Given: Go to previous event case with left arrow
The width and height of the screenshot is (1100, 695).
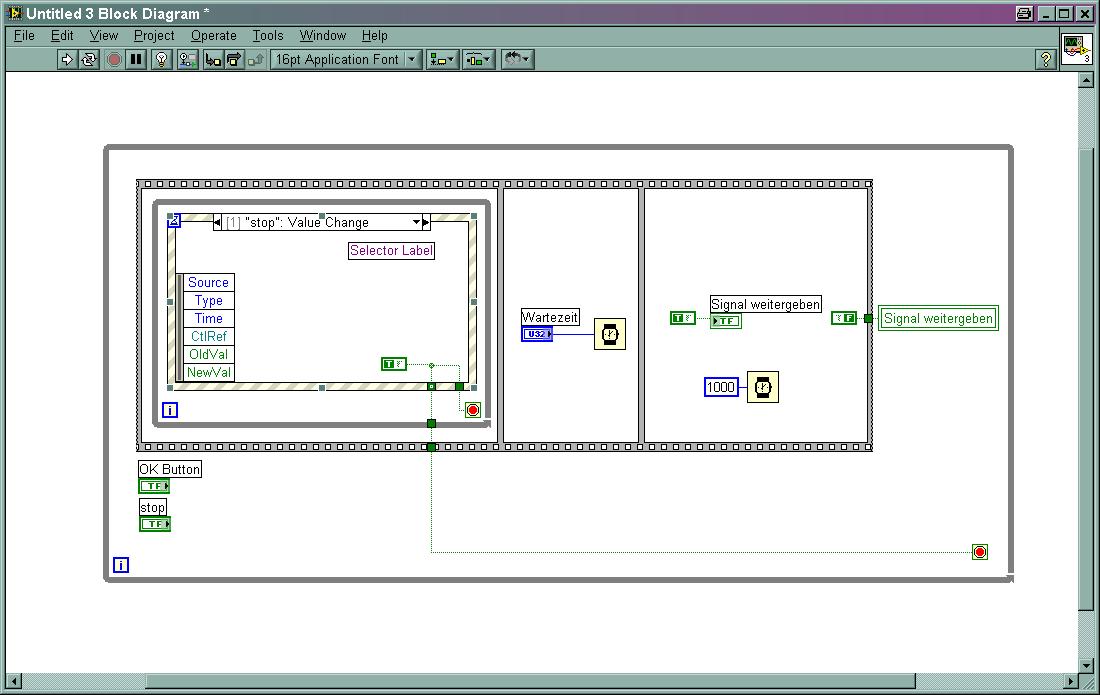Looking at the screenshot, I should tap(217, 222).
